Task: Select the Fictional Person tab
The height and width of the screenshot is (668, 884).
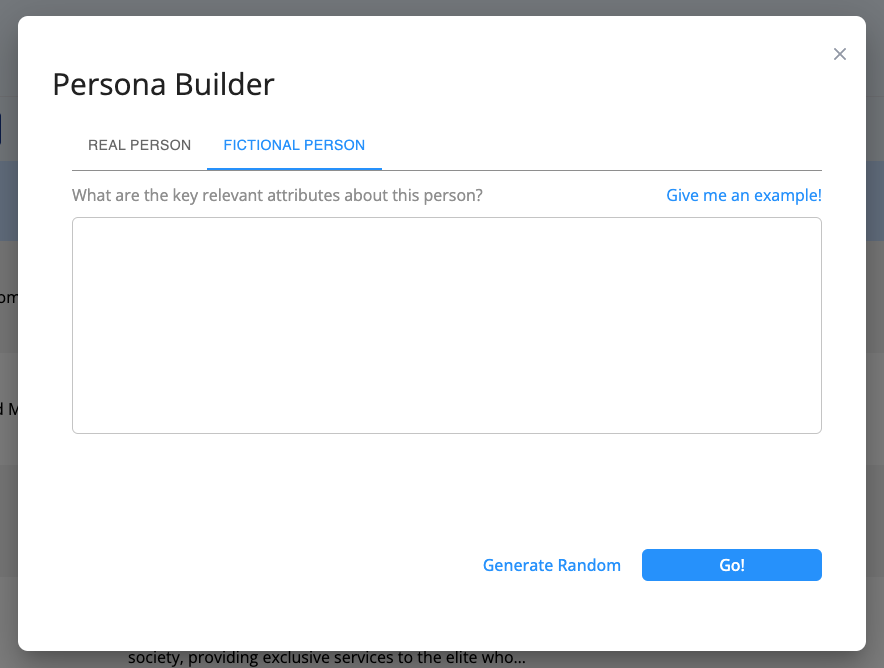Action: (x=294, y=145)
